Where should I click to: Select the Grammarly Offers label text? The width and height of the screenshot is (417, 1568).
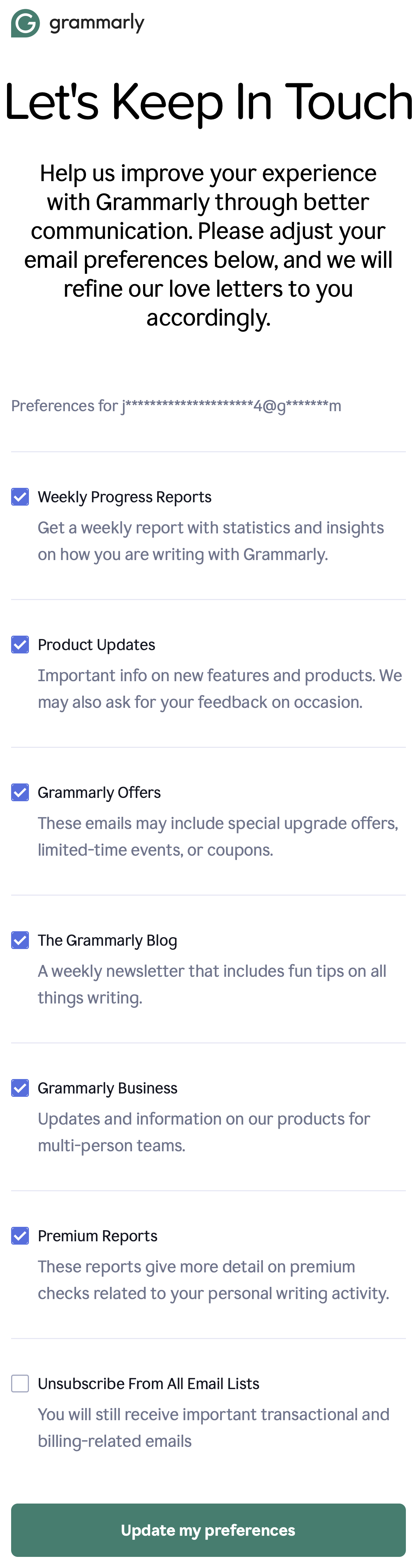click(x=99, y=792)
